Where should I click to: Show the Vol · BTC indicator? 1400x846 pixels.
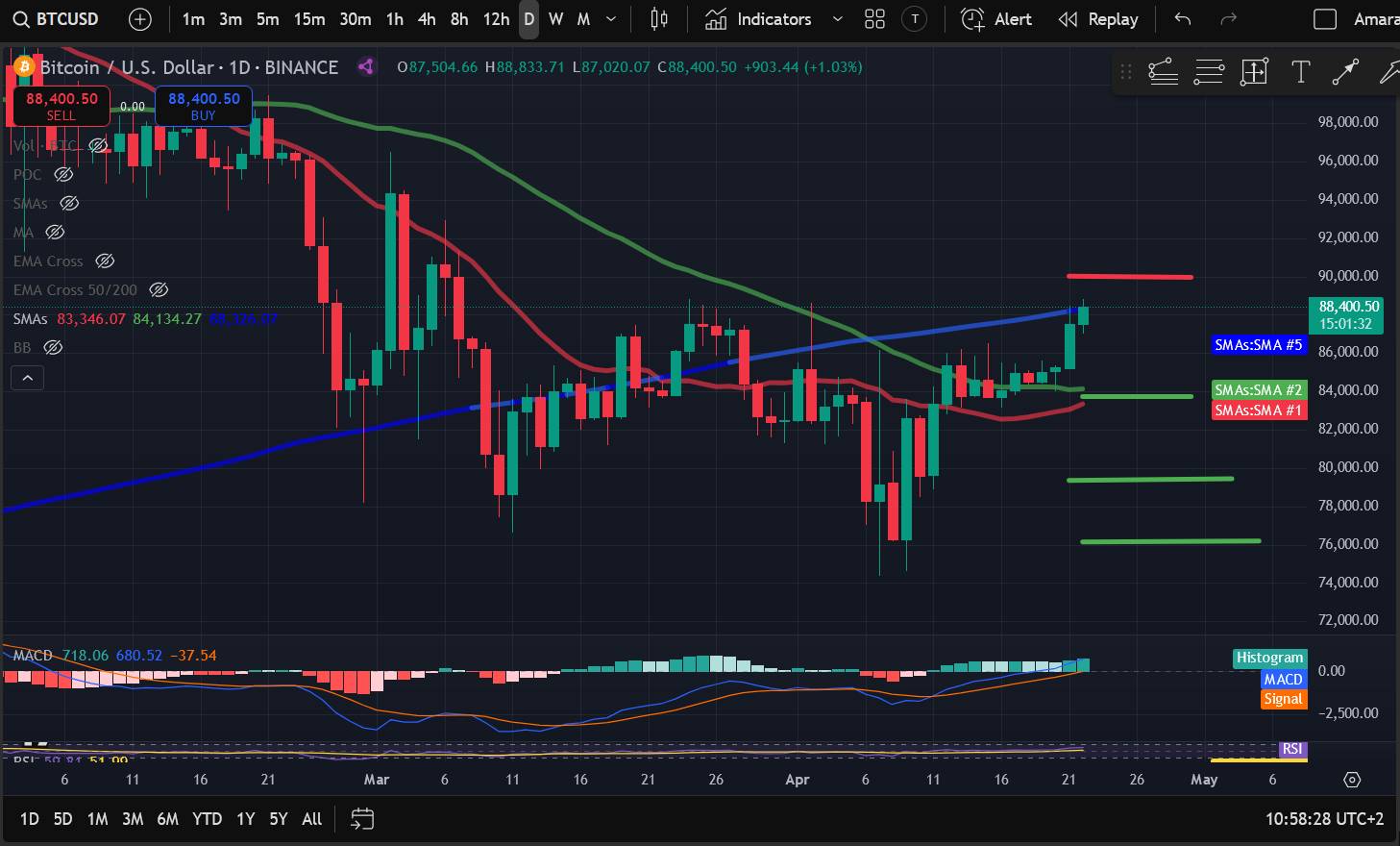(98, 145)
